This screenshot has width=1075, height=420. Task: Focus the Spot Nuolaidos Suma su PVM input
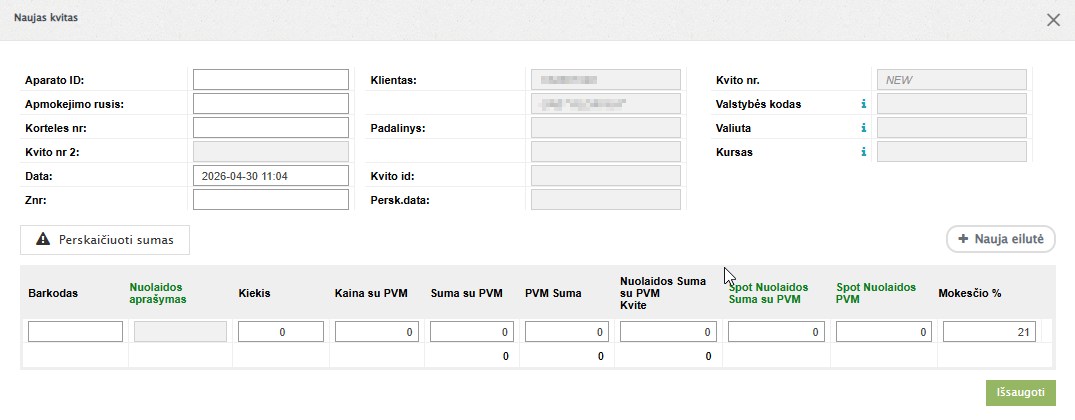coord(776,332)
